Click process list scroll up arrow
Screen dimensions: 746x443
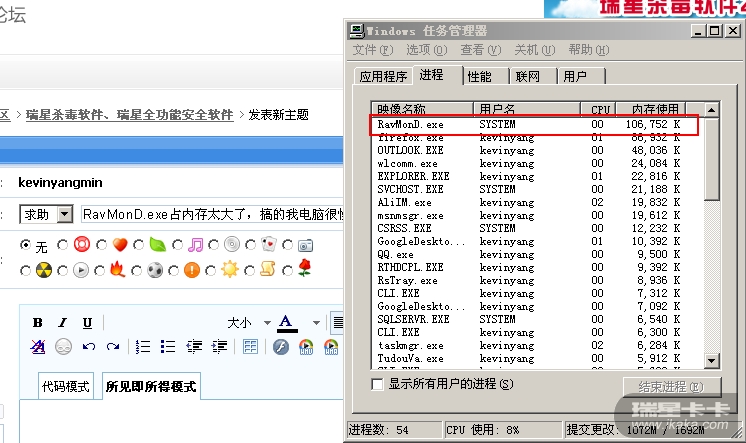[x=711, y=110]
